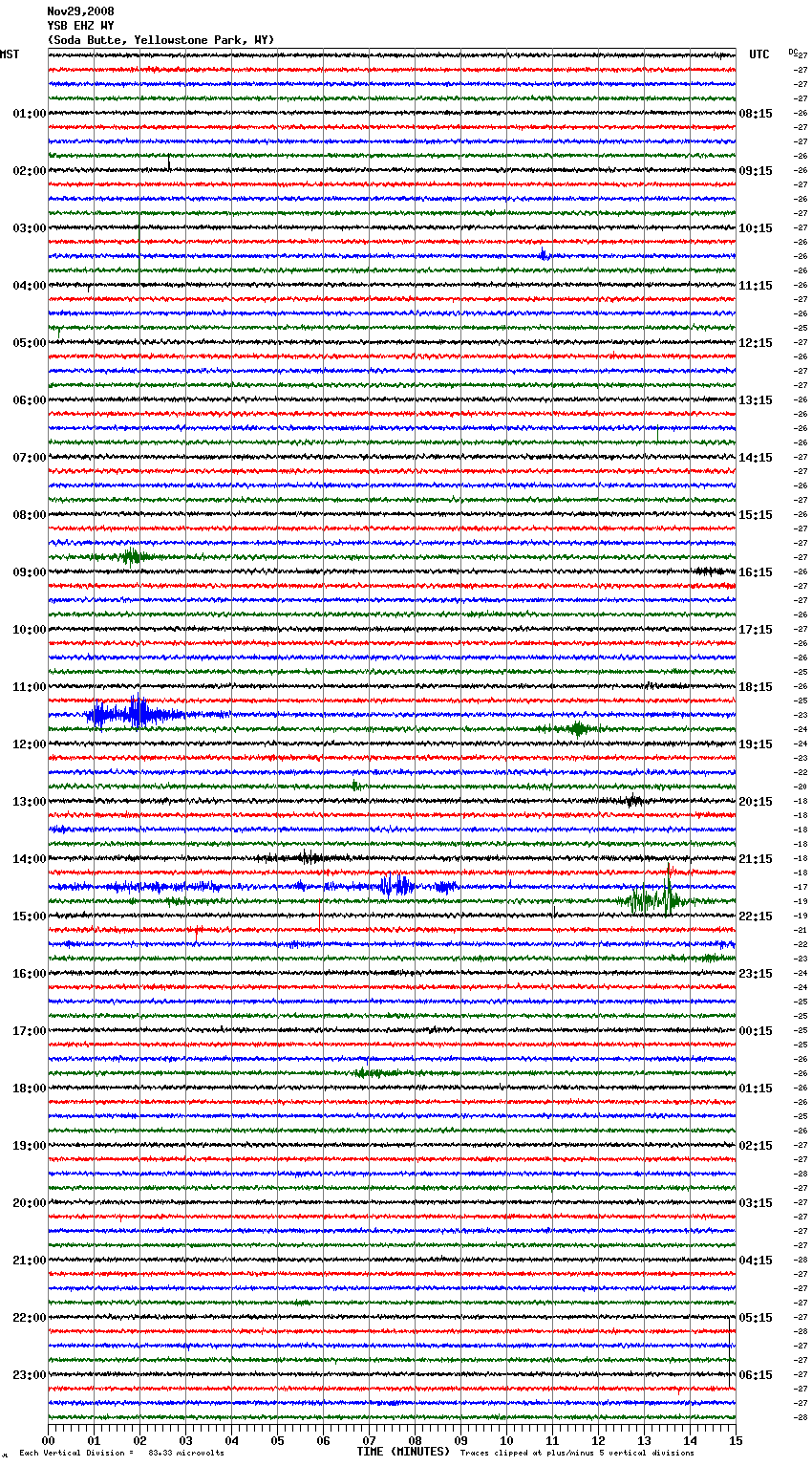Click minute '07' on the time axis

pyautogui.click(x=369, y=1440)
